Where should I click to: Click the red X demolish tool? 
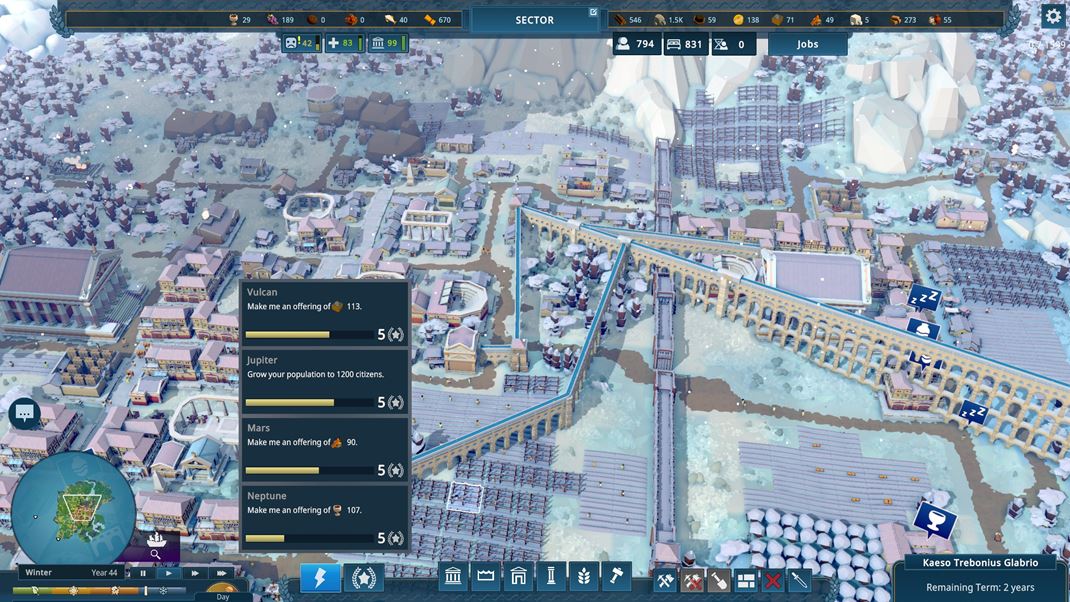[772, 580]
